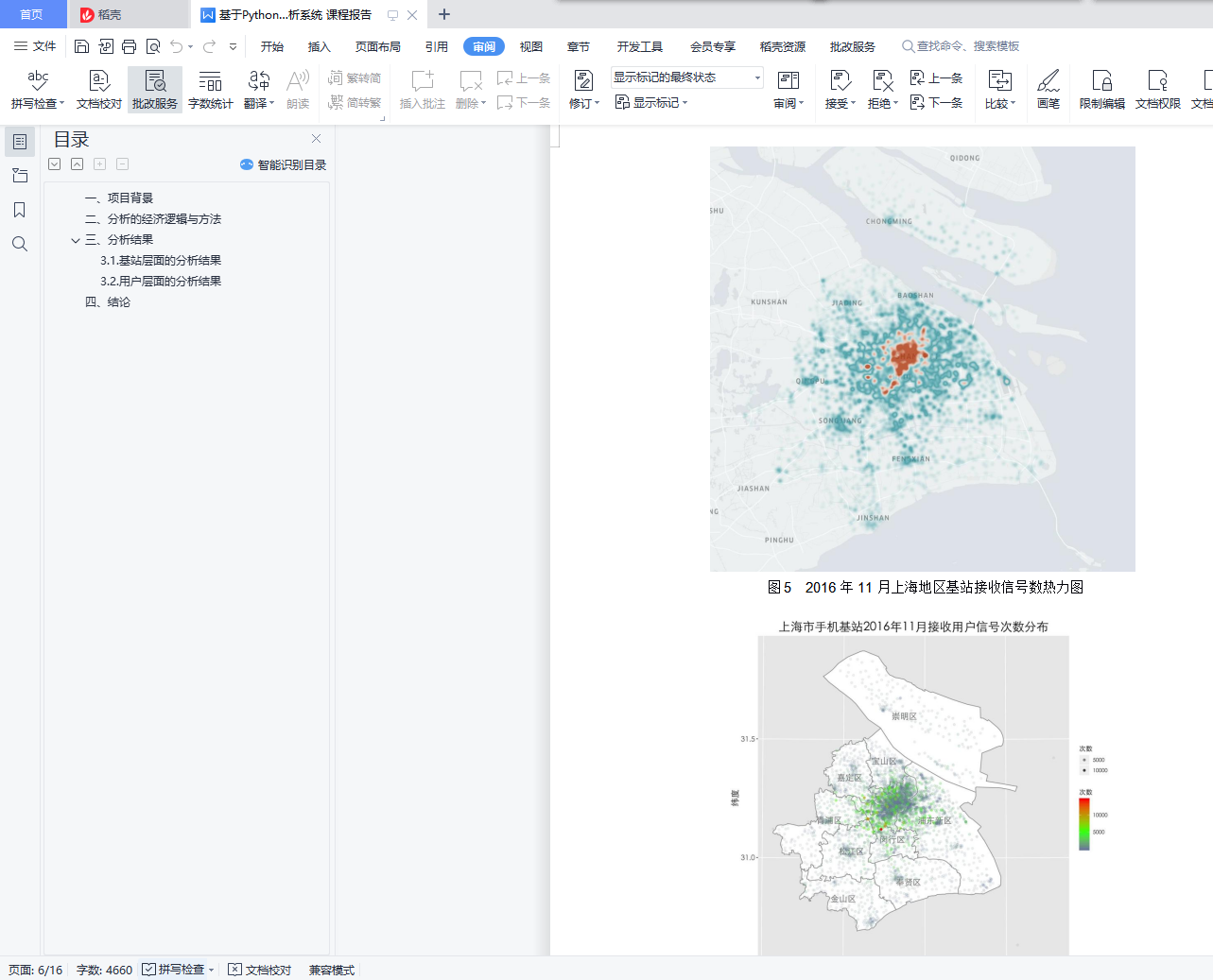Screen dimensions: 1213x980
Task: Click the 拼写检查 spell check icon
Action: click(x=38, y=81)
